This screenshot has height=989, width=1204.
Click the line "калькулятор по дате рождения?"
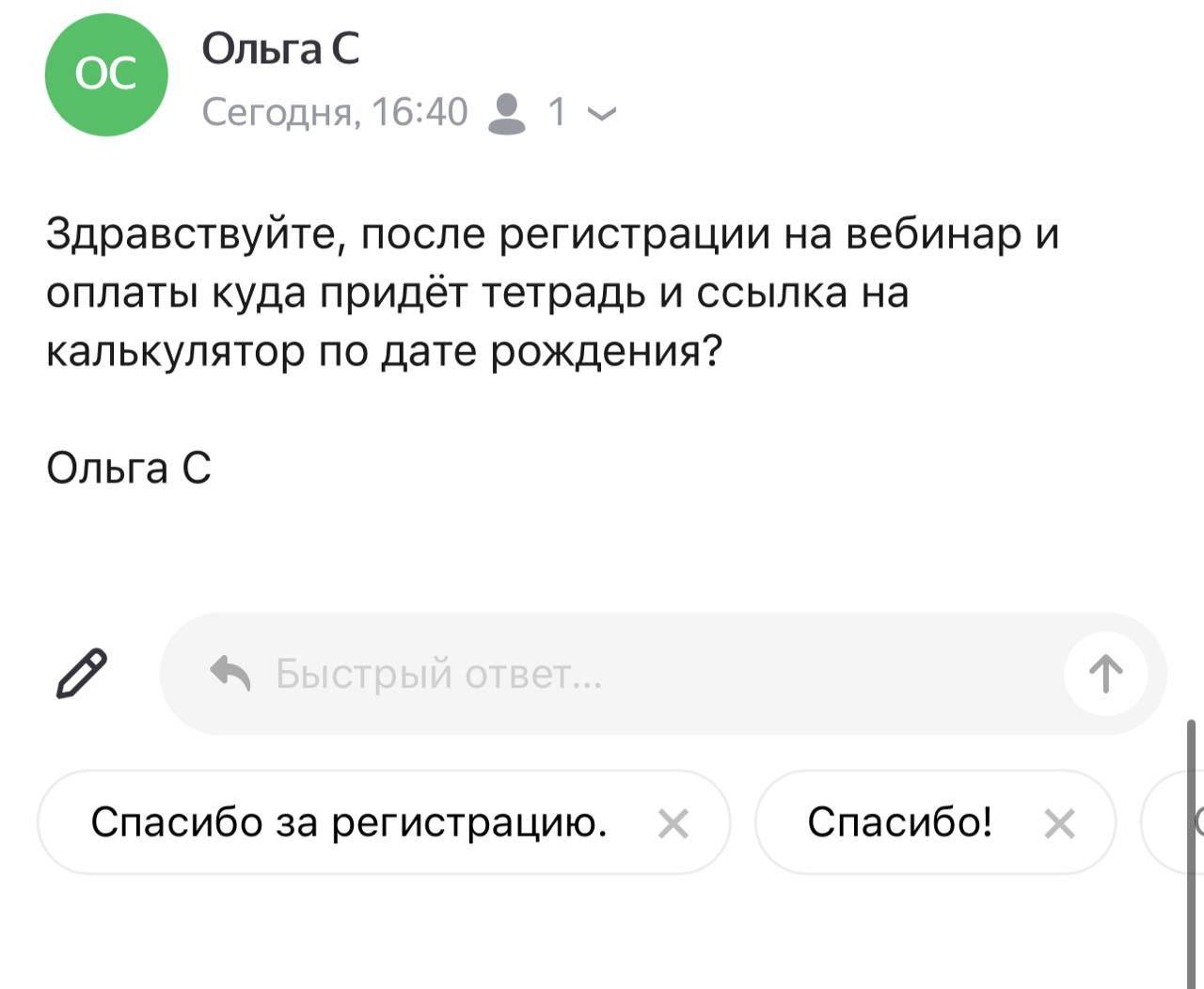click(384, 351)
